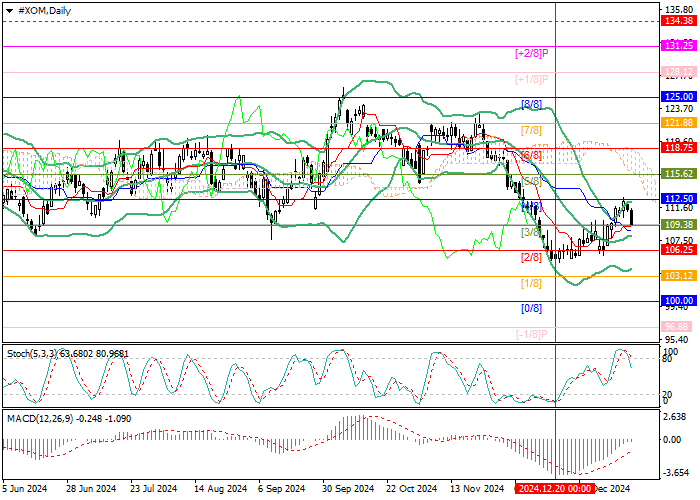700x500 pixels.
Task: Select the red 134.38 price label
Action: pyautogui.click(x=679, y=30)
